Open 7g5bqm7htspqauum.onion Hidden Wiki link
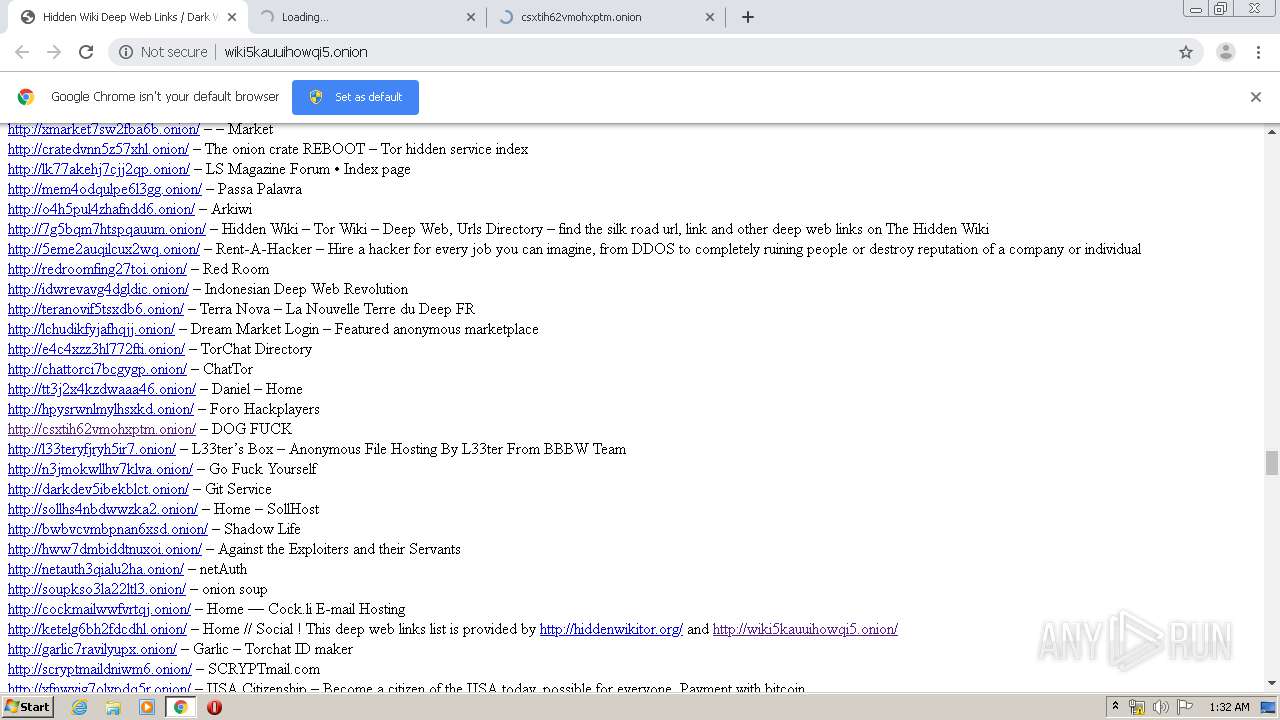 pos(107,229)
